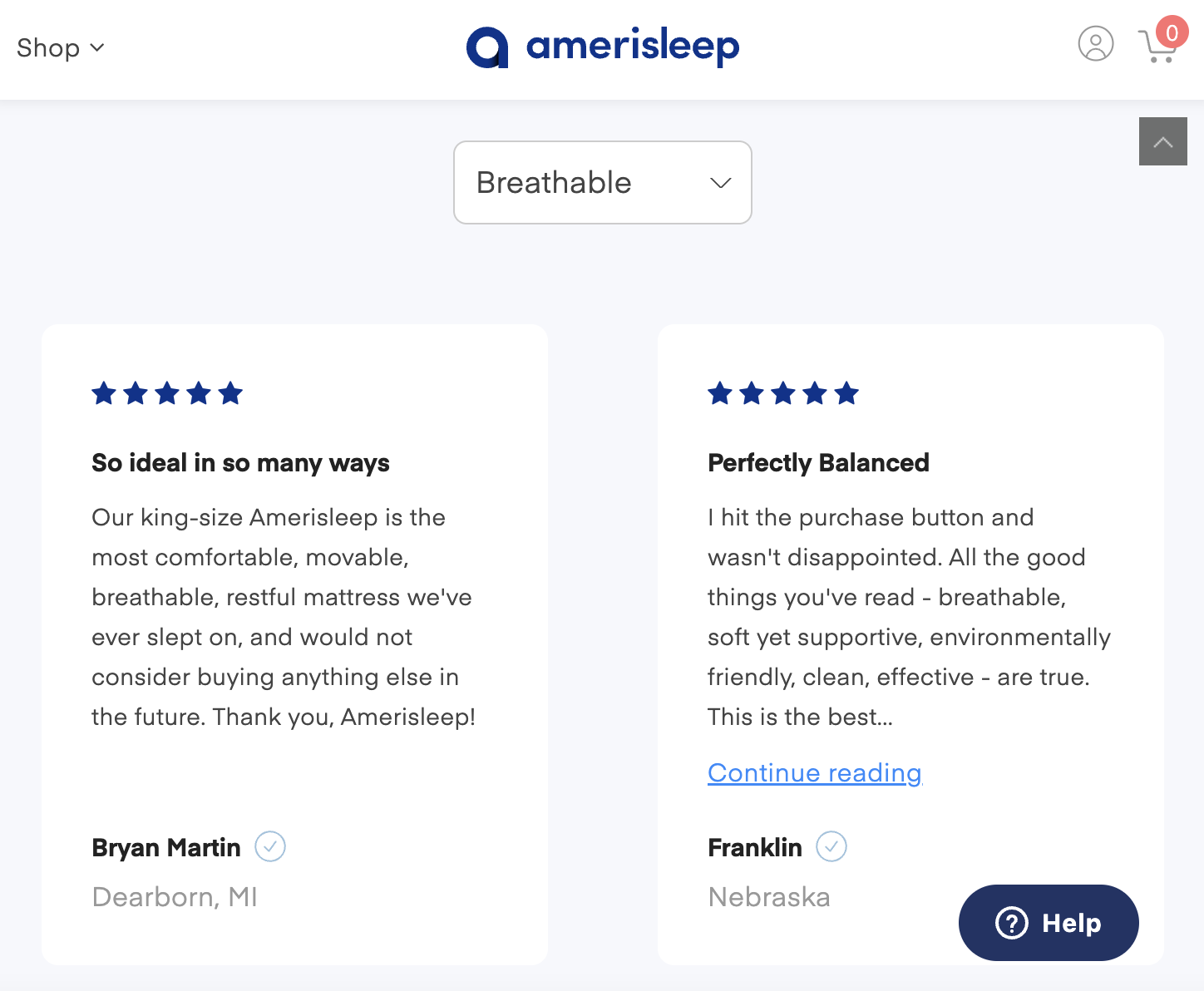
Task: Click the Amerisleep logo emblem
Action: [487, 47]
